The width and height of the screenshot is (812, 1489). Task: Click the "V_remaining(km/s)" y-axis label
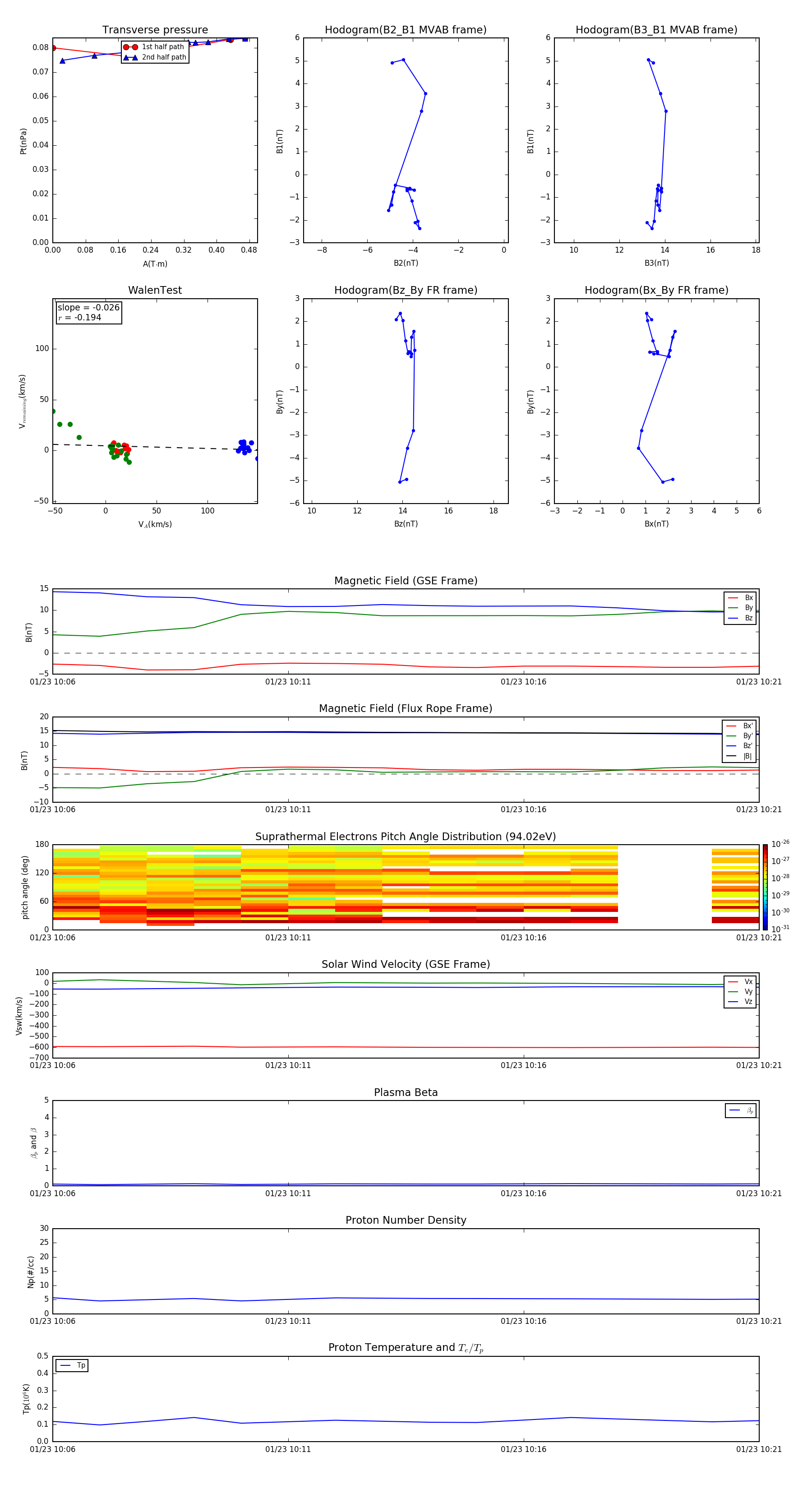(23, 402)
